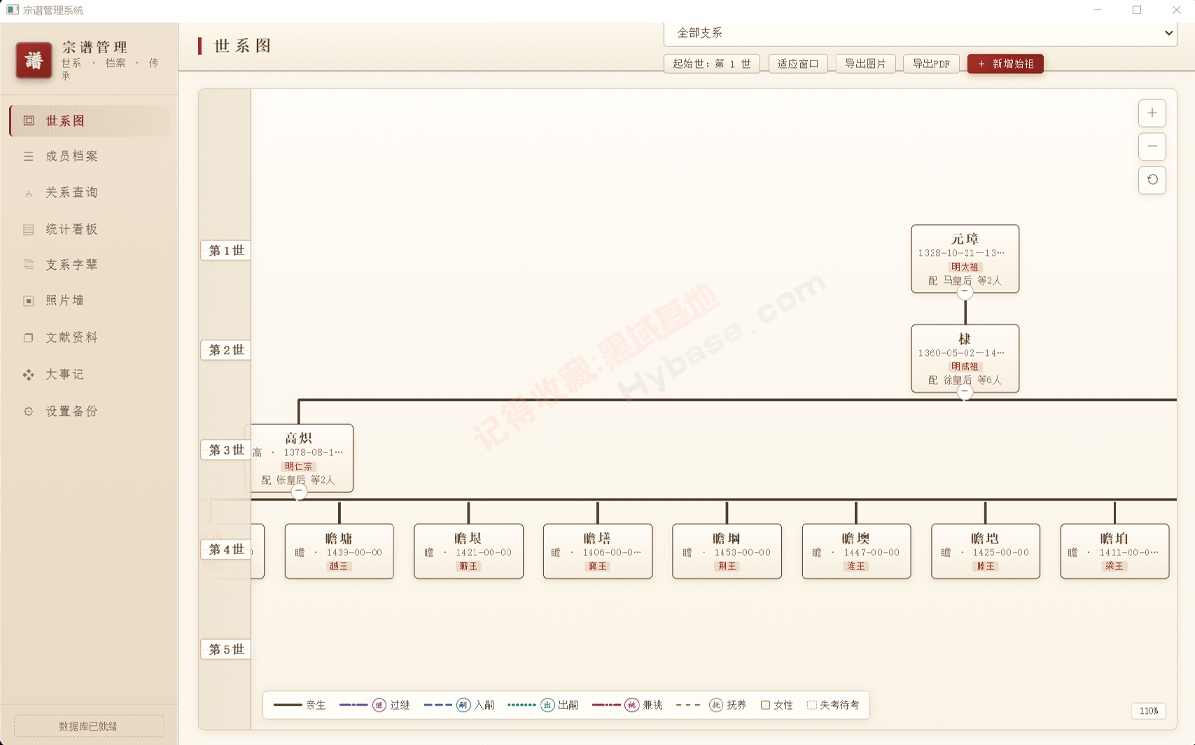Click the 第3世 generation label
This screenshot has height=745, width=1195.
click(x=226, y=450)
